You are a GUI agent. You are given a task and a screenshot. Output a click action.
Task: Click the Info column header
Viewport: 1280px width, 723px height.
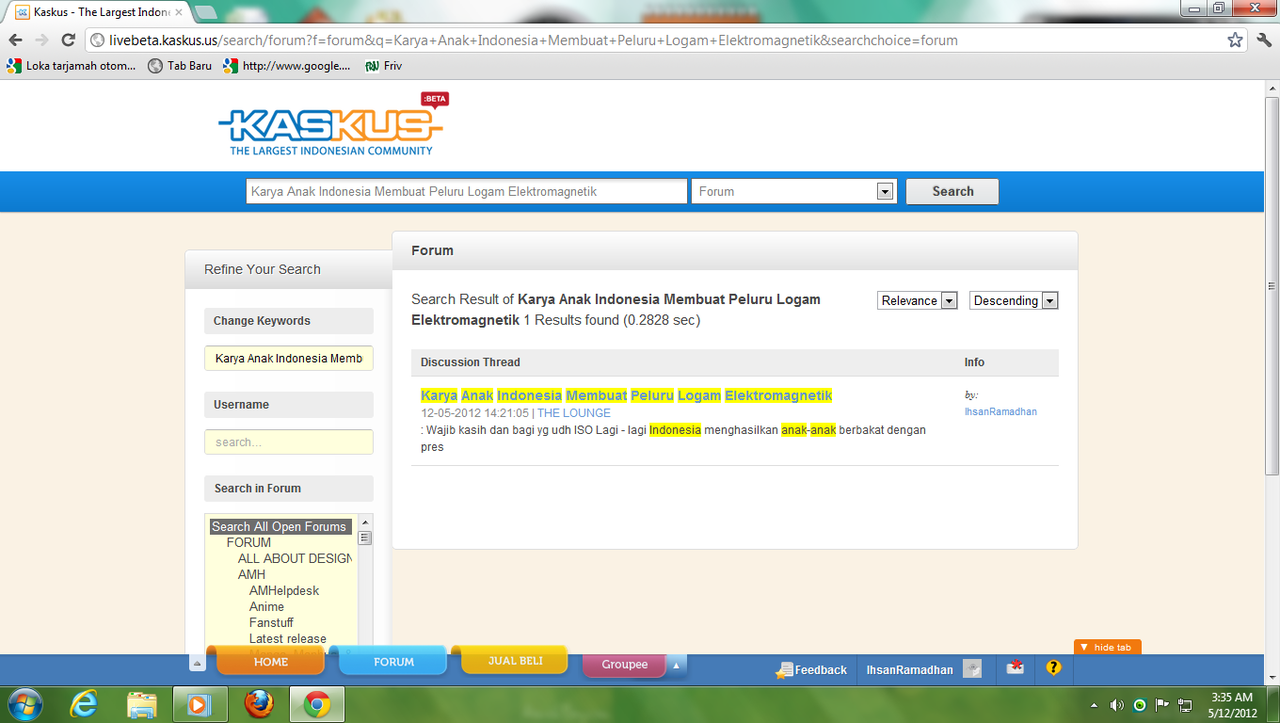click(974, 362)
